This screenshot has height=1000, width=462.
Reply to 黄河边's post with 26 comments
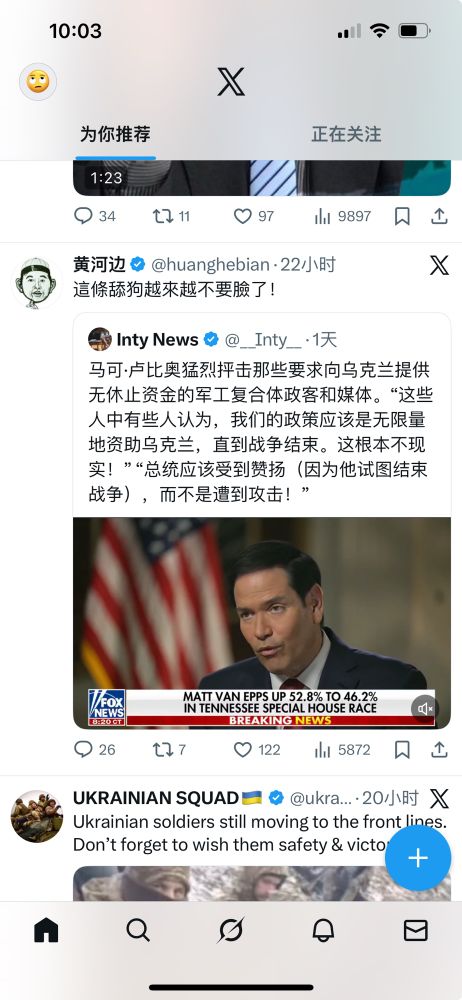(94, 749)
